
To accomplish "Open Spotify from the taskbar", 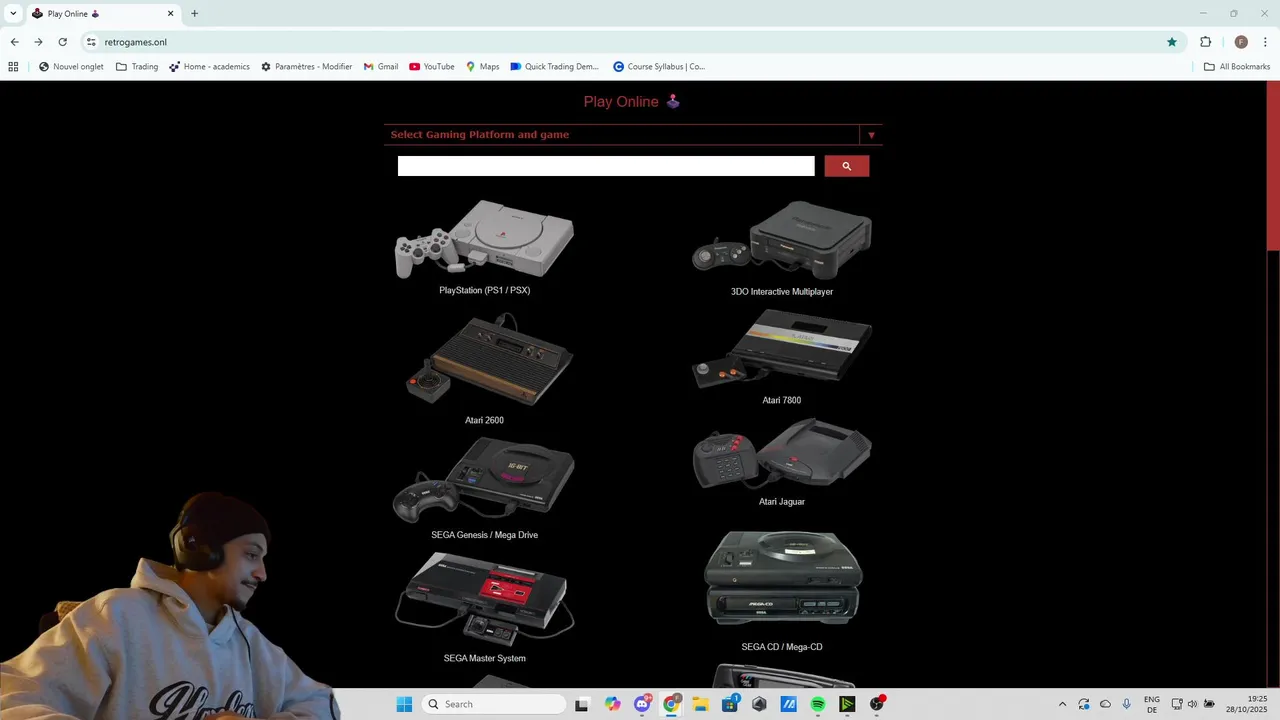I will tap(818, 704).
